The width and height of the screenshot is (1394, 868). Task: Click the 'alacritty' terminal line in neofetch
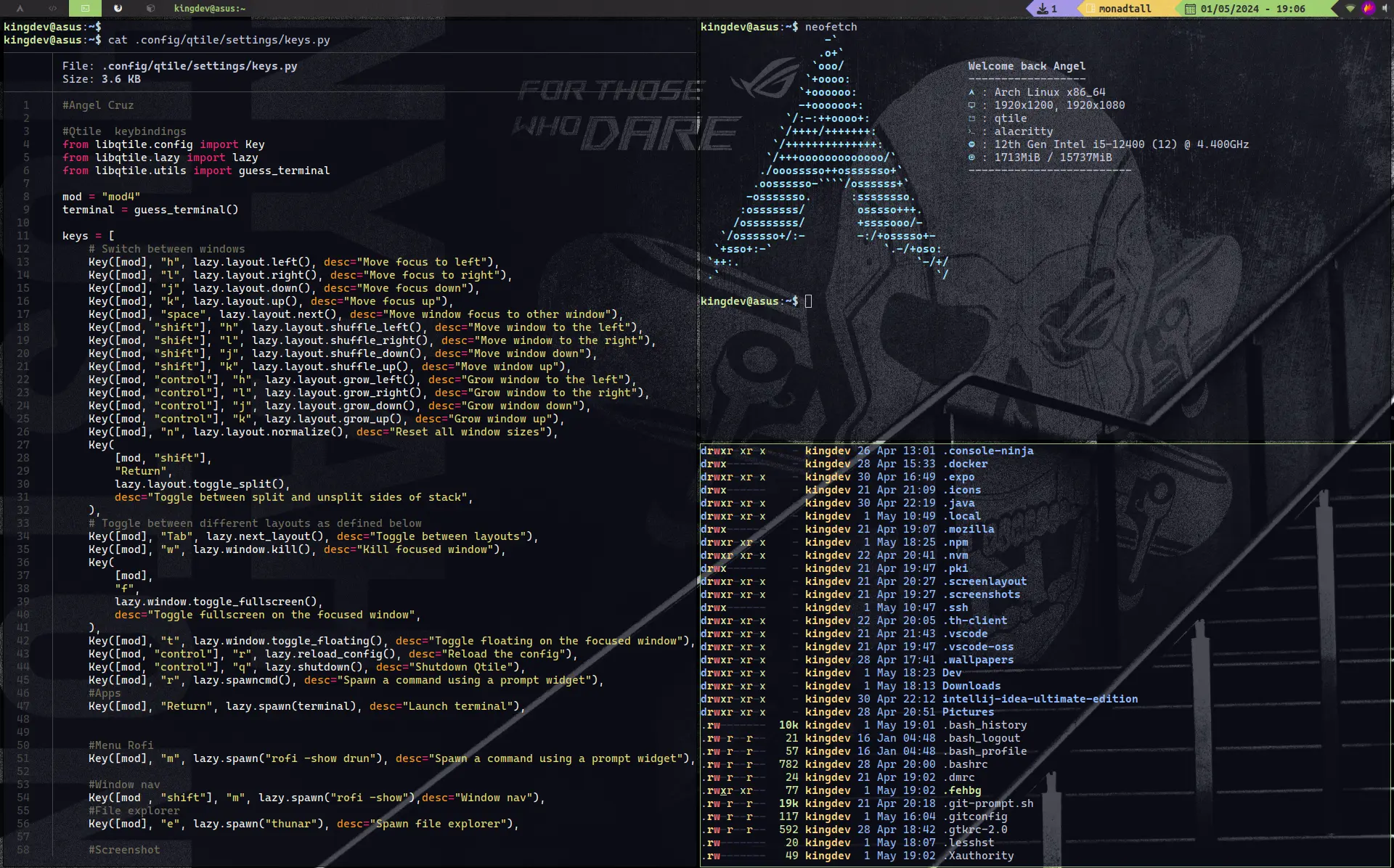[1023, 131]
